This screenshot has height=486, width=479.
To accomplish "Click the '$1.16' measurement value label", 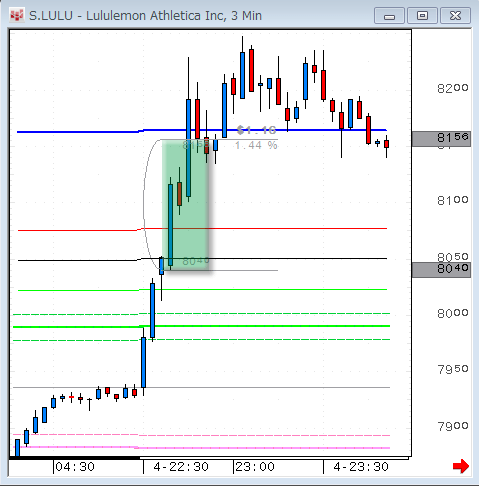I will 256,130.
